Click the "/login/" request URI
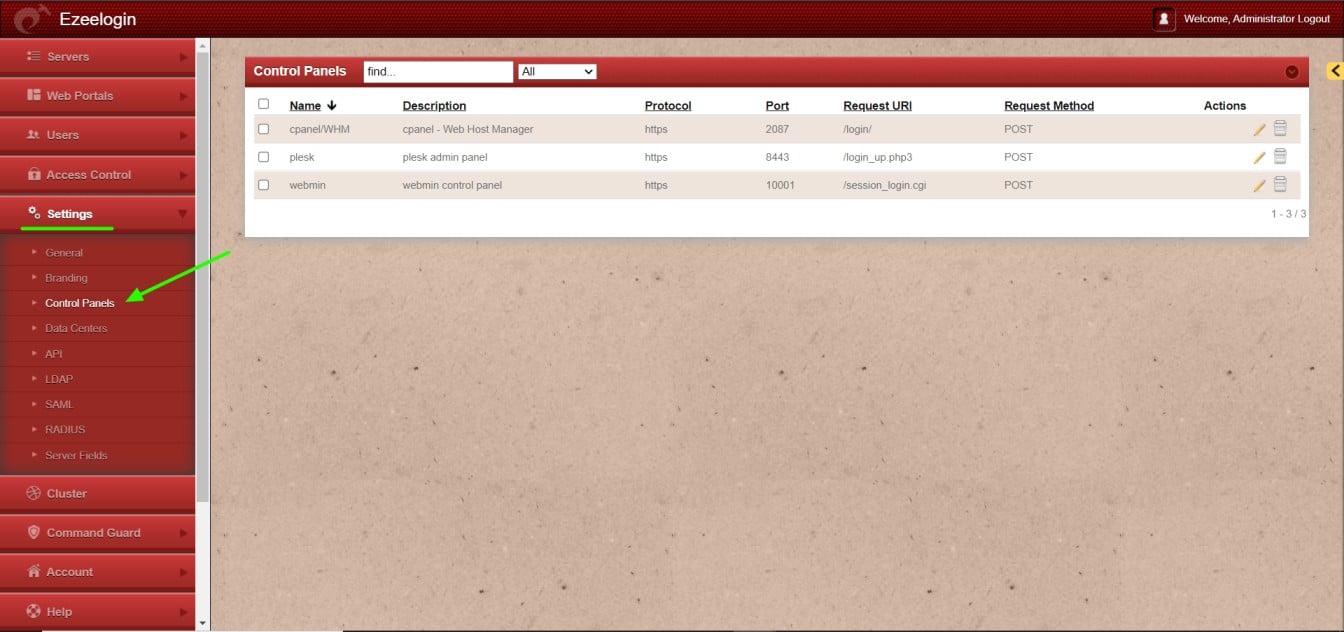The height and width of the screenshot is (632, 1344). pos(859,129)
